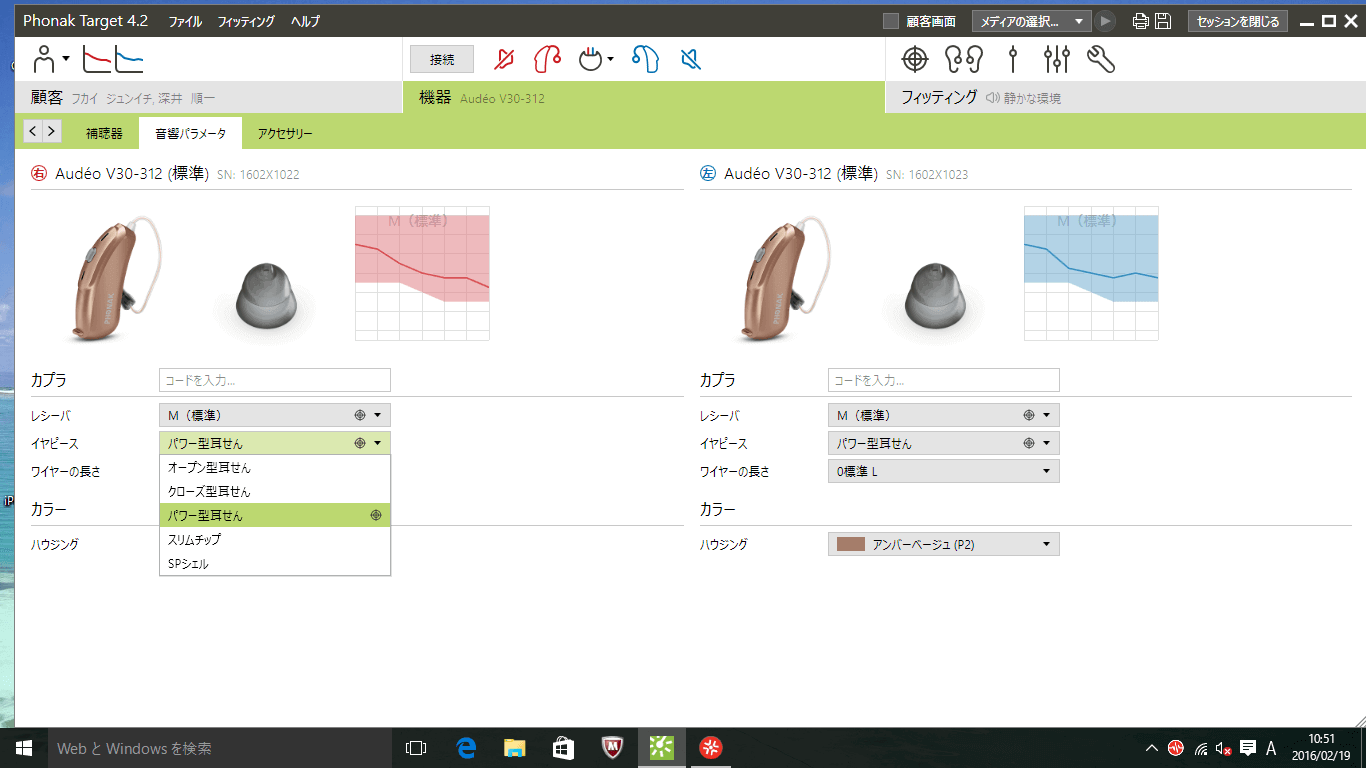Image resolution: width=1366 pixels, height=768 pixels.
Task: Open the 顧客 section header
Action: point(208,97)
